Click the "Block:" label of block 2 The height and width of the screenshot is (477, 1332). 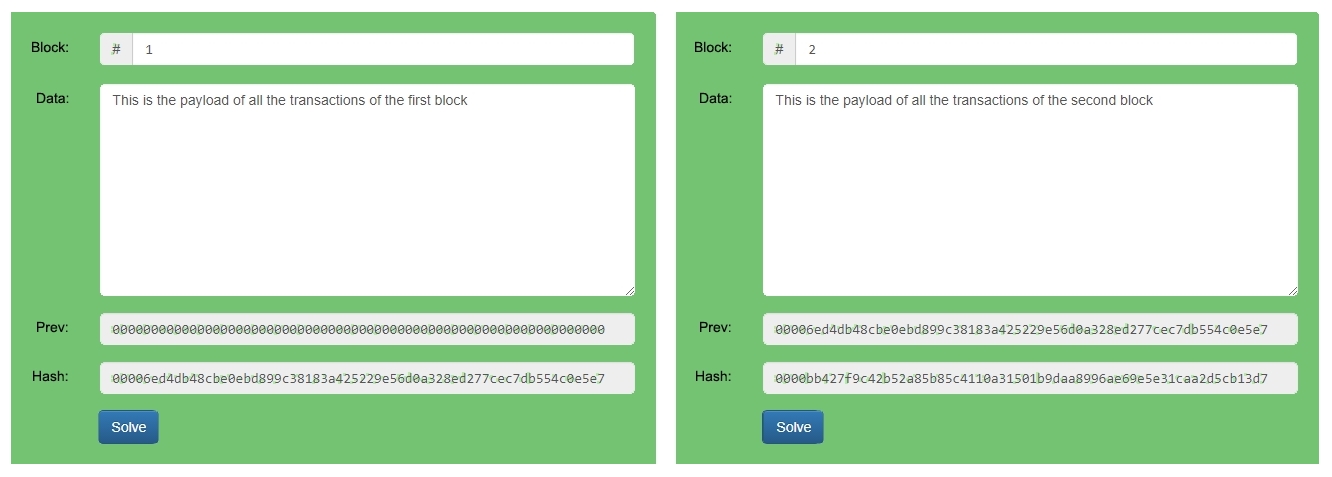point(713,47)
